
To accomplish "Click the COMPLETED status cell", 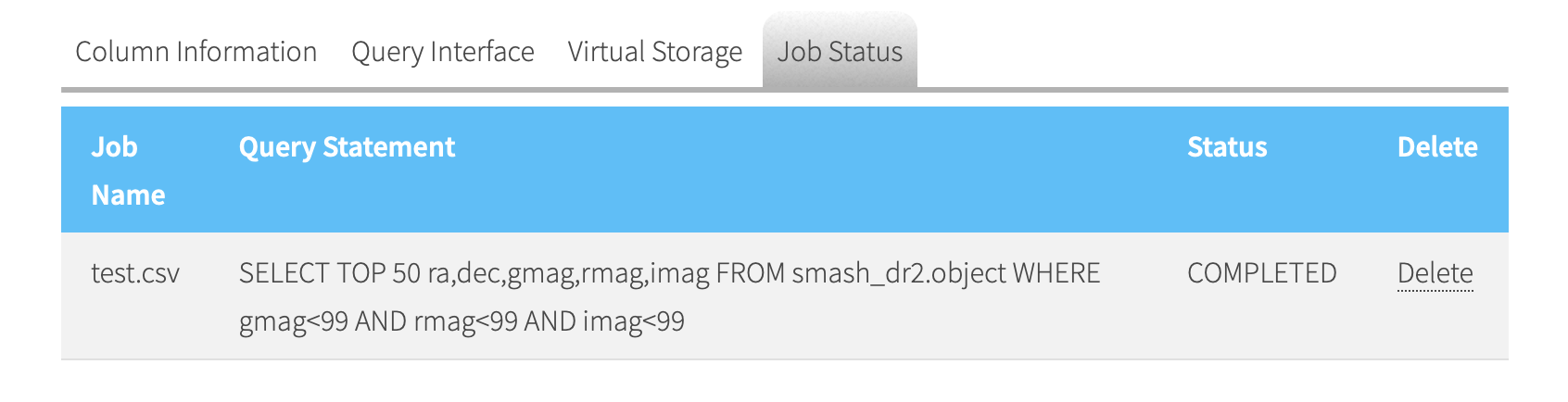I will (1262, 273).
